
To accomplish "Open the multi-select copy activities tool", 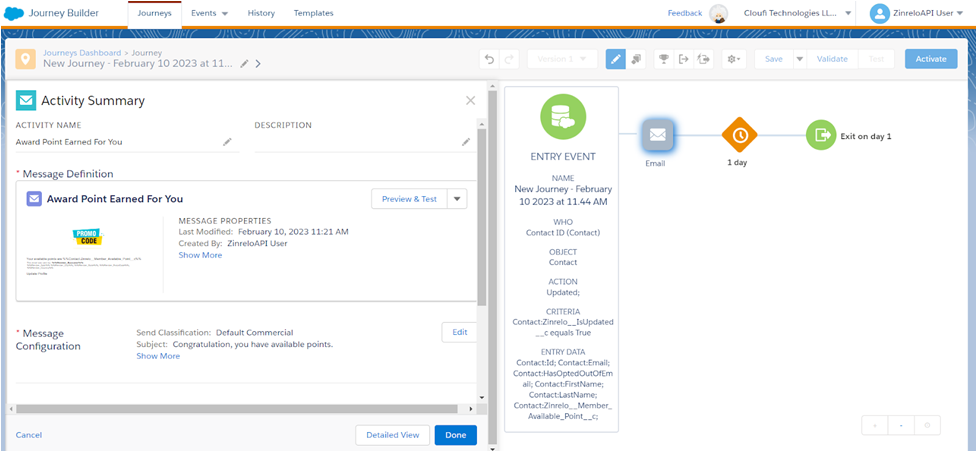I will coord(635,59).
